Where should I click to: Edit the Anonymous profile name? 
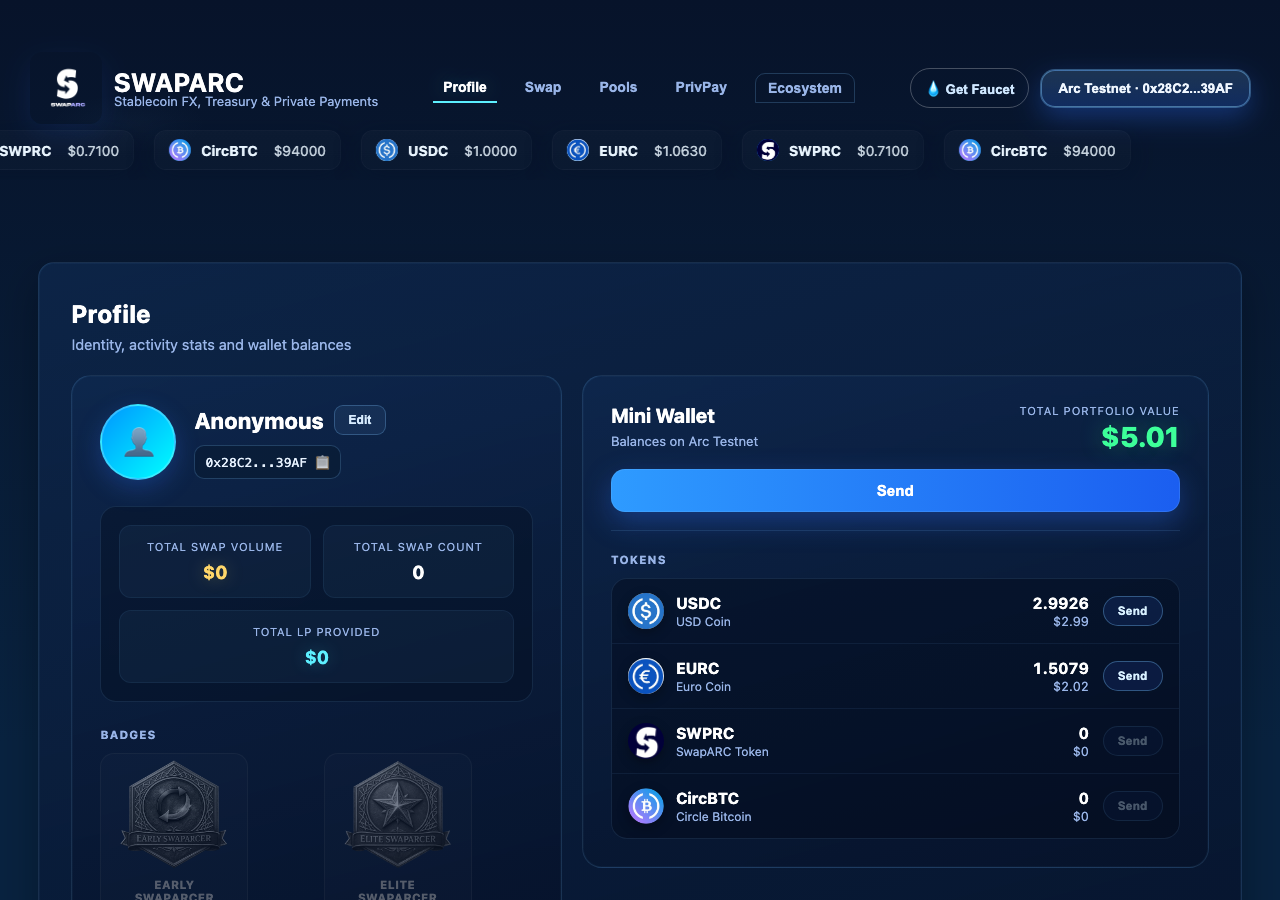[x=360, y=420]
